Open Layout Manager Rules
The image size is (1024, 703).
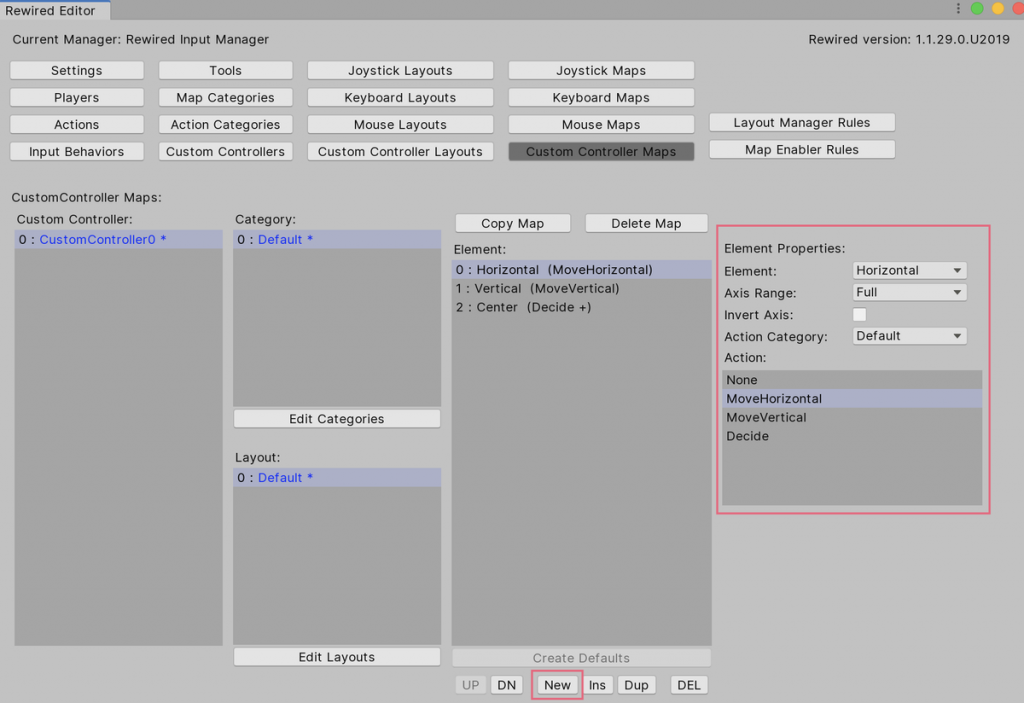802,122
